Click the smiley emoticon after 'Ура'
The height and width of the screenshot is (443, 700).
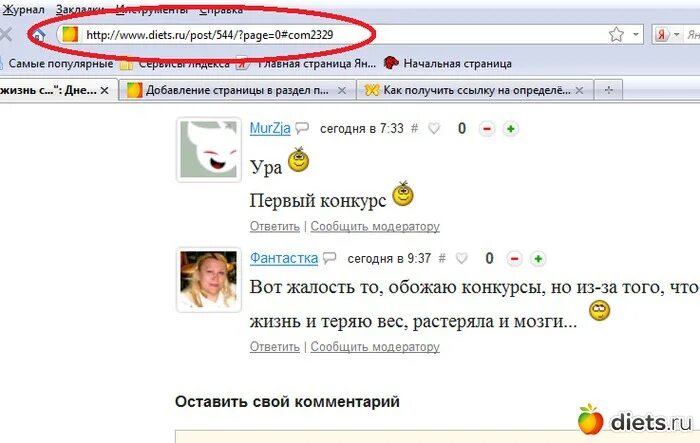click(298, 159)
